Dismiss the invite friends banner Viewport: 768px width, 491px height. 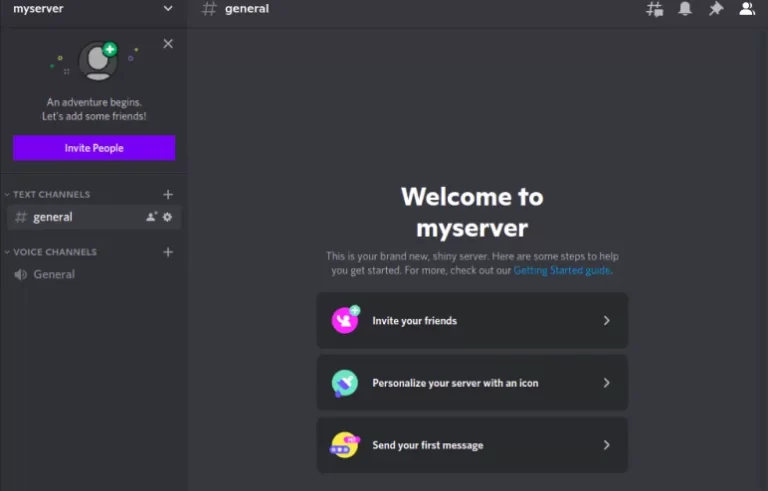(x=168, y=44)
